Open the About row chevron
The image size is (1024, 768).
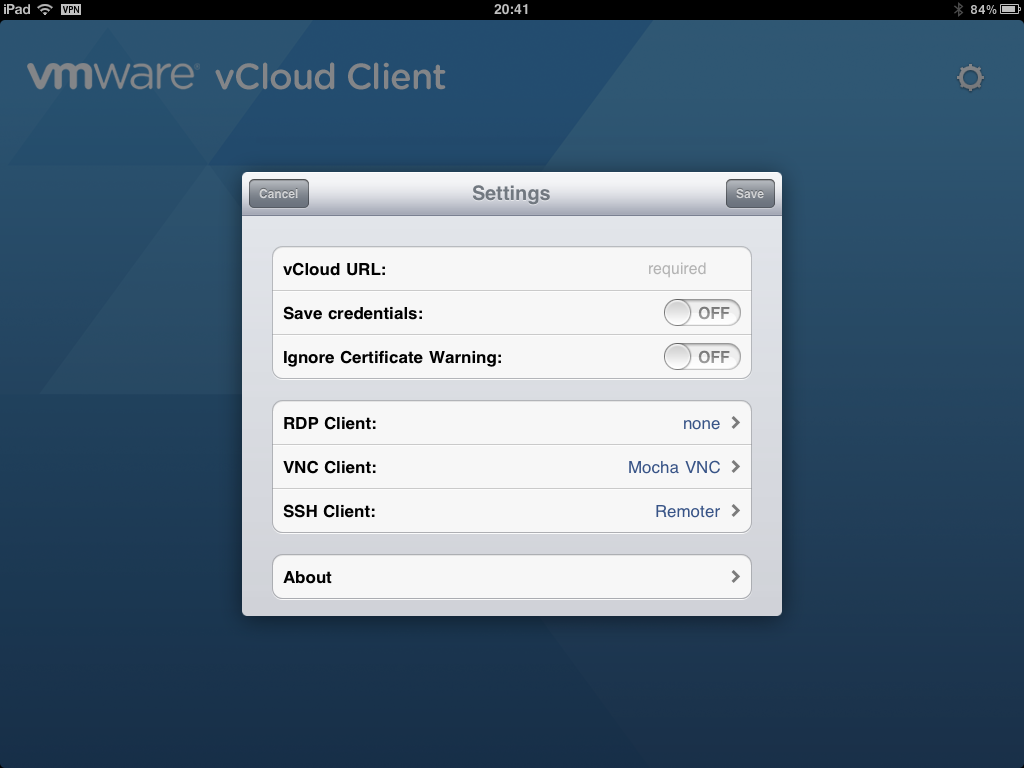pos(735,577)
